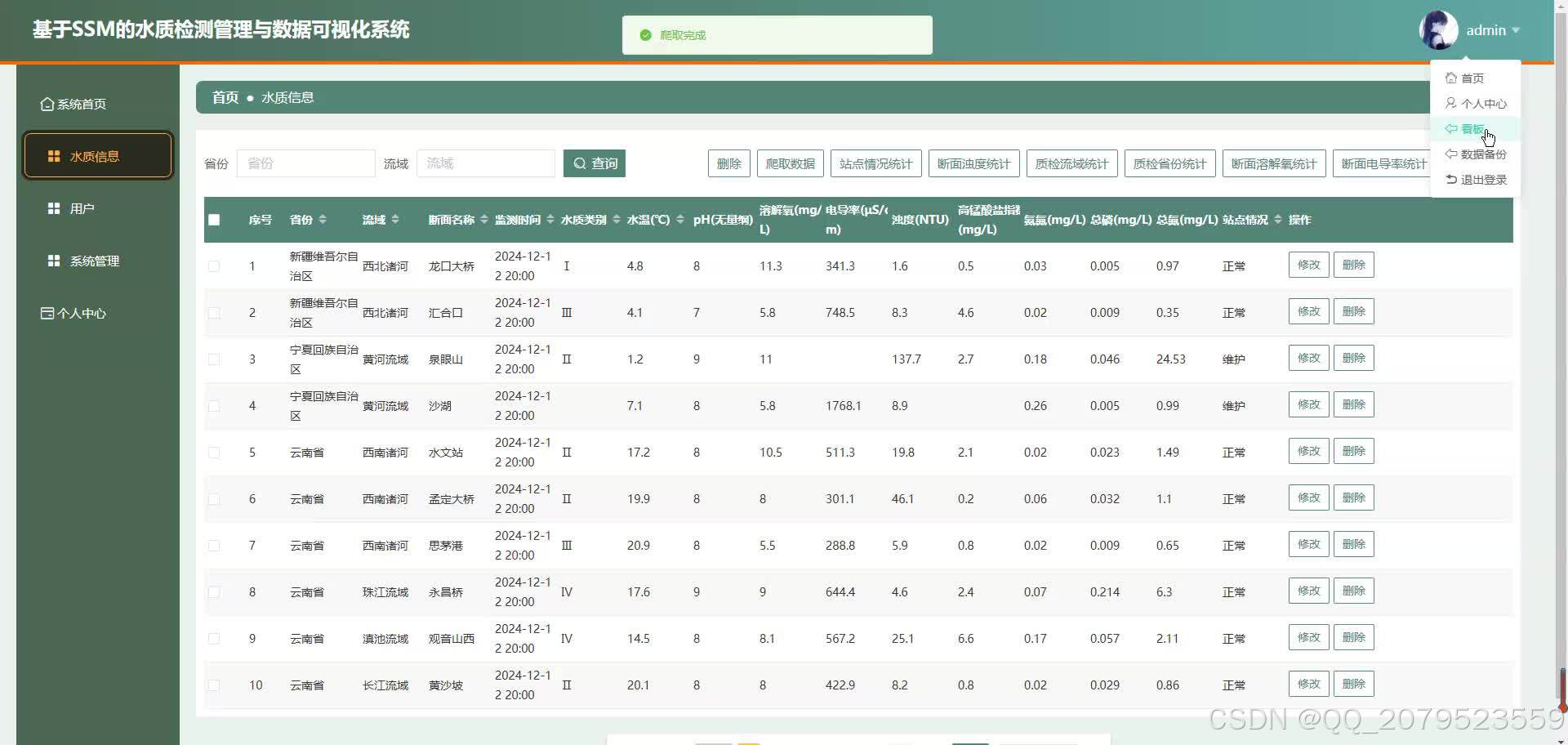Click the house icon beside 首页 in dropdown
The height and width of the screenshot is (745, 1568).
click(x=1451, y=78)
